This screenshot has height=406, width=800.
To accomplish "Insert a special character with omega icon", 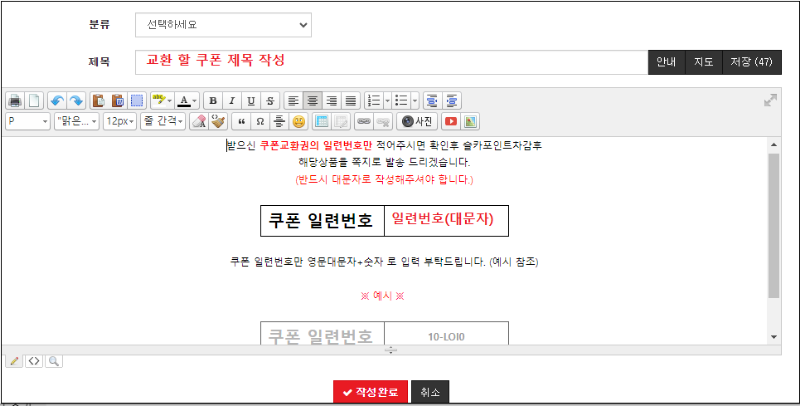I will coord(260,121).
